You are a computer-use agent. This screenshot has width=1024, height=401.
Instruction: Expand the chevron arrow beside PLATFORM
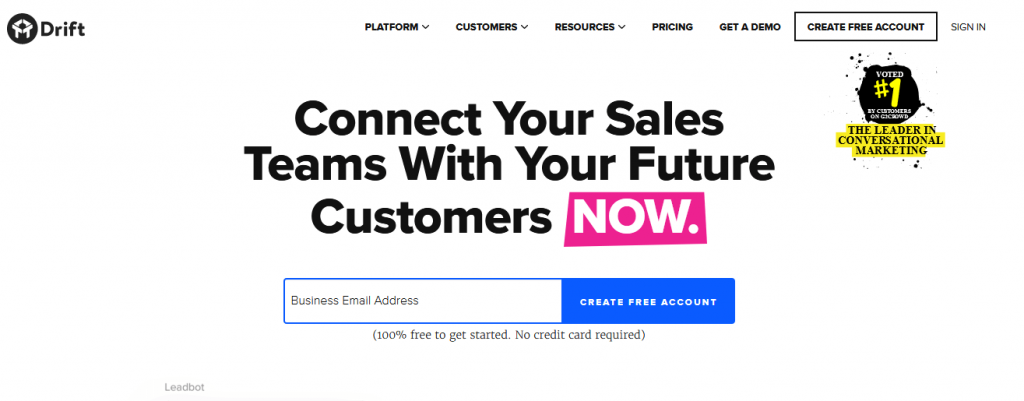425,27
